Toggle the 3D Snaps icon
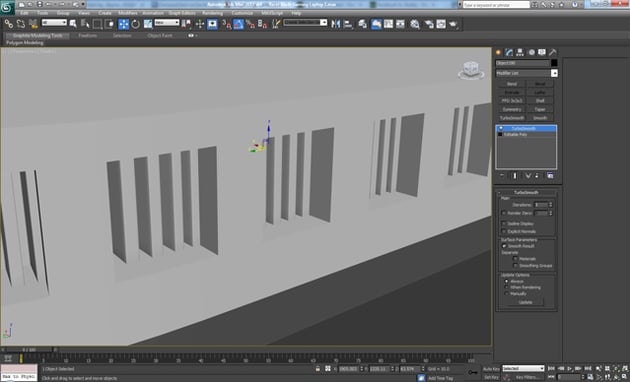Image resolution: width=630 pixels, height=382 pixels. coord(226,24)
